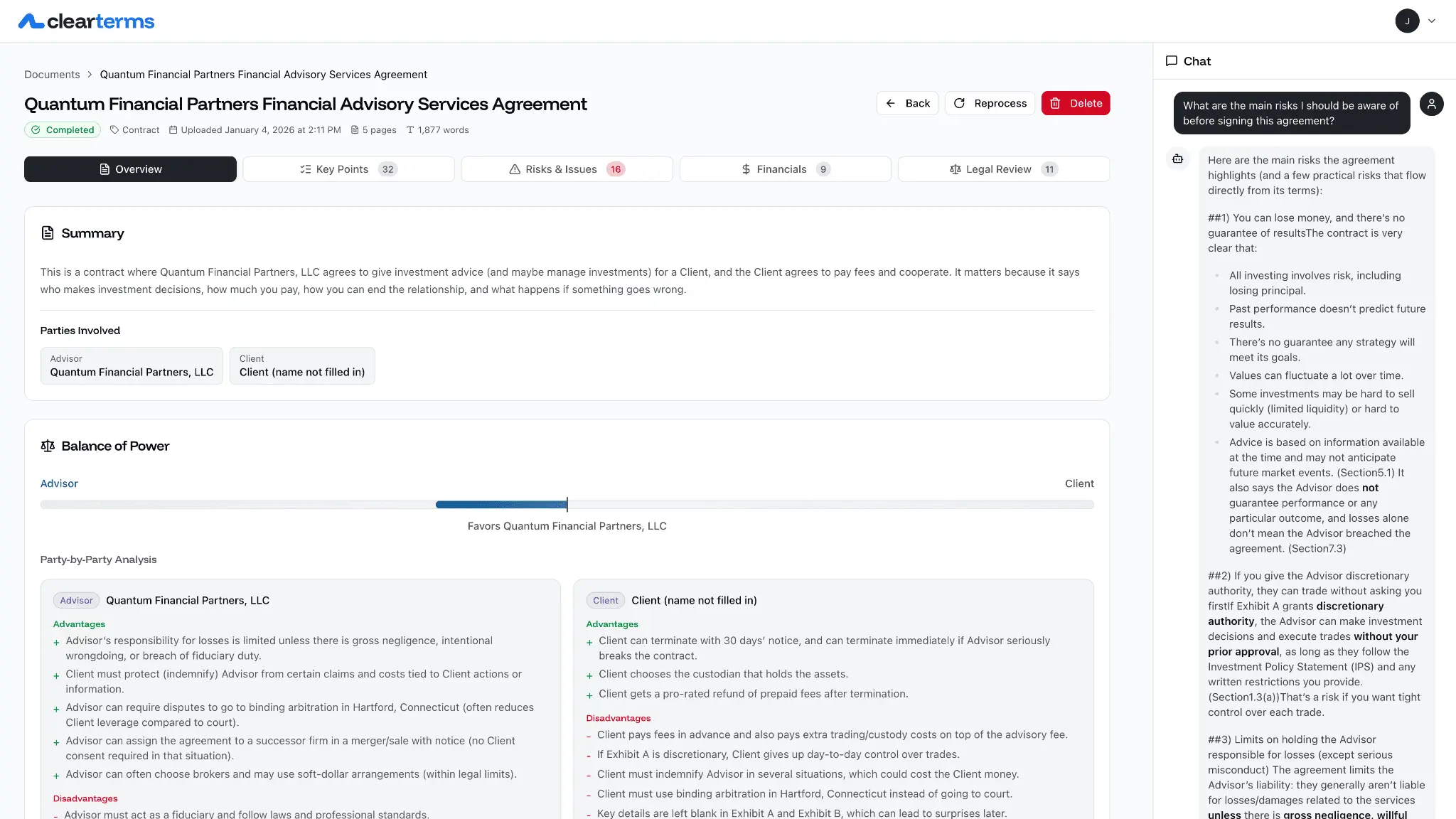Click the user chat question message

point(1291,113)
